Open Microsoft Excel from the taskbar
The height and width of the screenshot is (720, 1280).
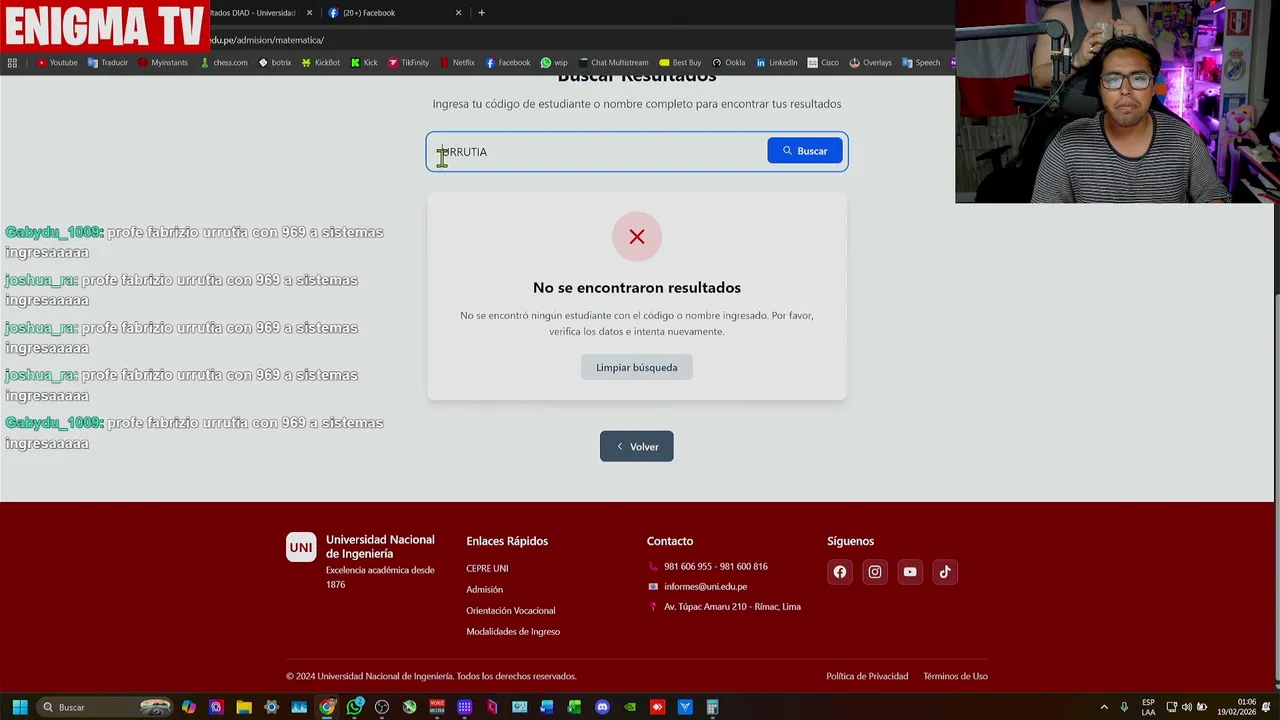pos(574,707)
